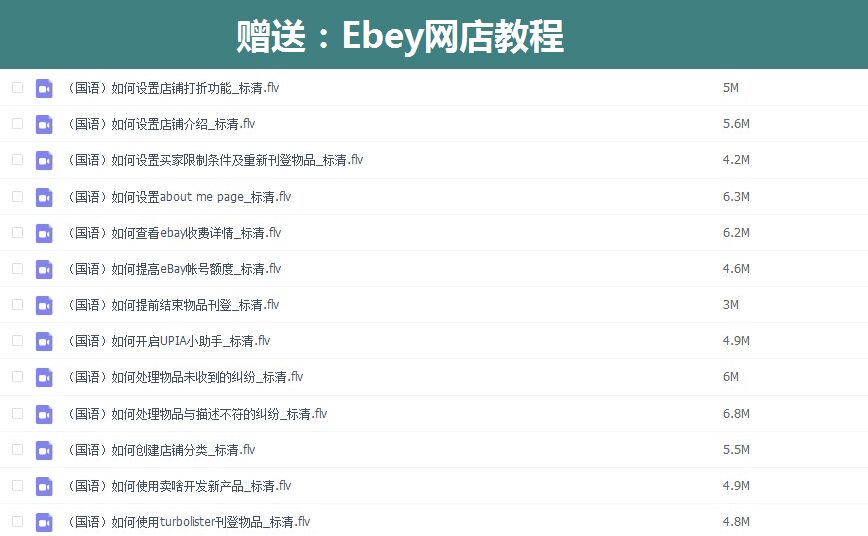Click size value 6.8M

[x=736, y=414]
